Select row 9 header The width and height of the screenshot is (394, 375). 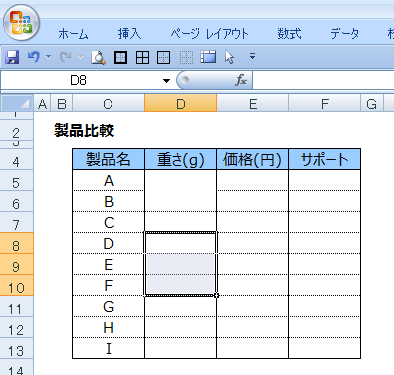click(x=16, y=264)
